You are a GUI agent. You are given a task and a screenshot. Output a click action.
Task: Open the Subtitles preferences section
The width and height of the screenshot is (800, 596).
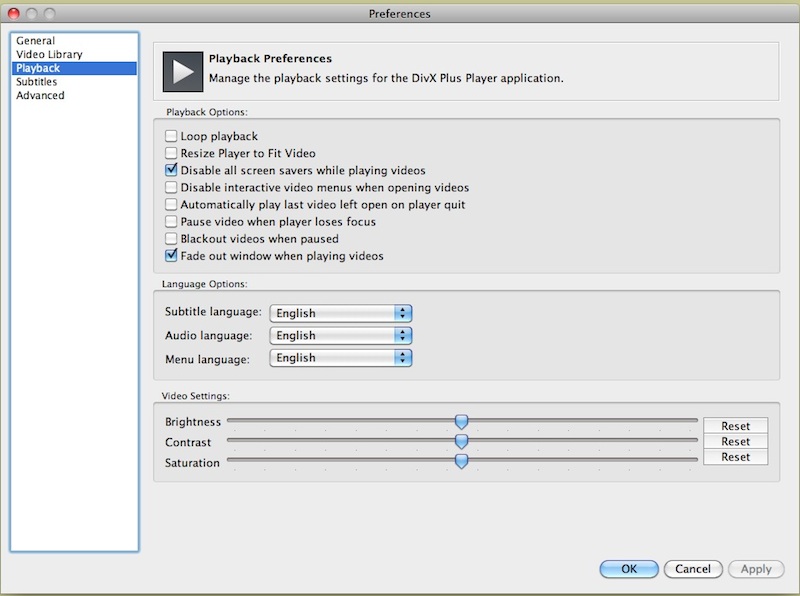(x=37, y=82)
